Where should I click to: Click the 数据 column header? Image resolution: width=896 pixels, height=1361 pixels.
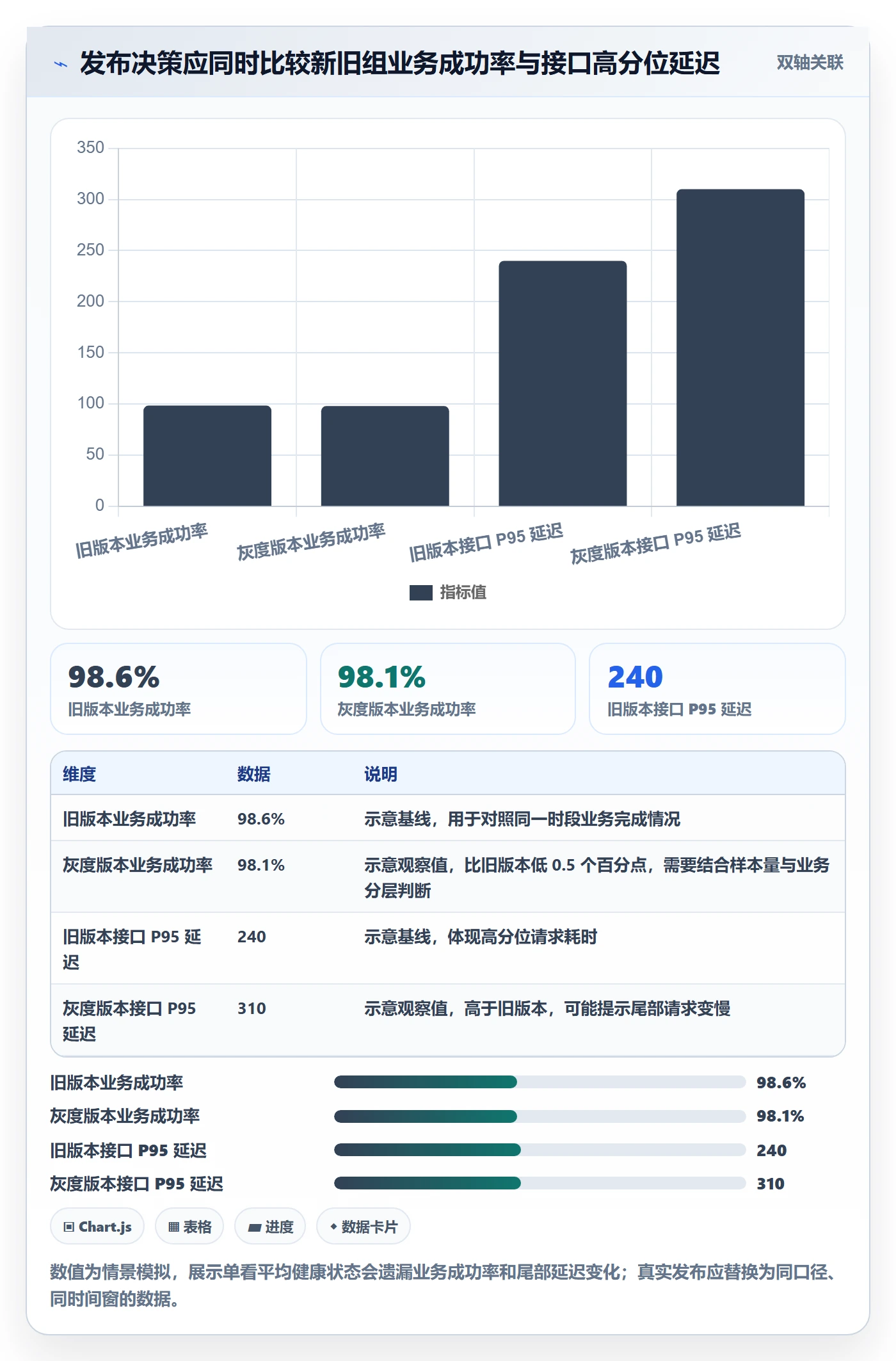(x=254, y=774)
